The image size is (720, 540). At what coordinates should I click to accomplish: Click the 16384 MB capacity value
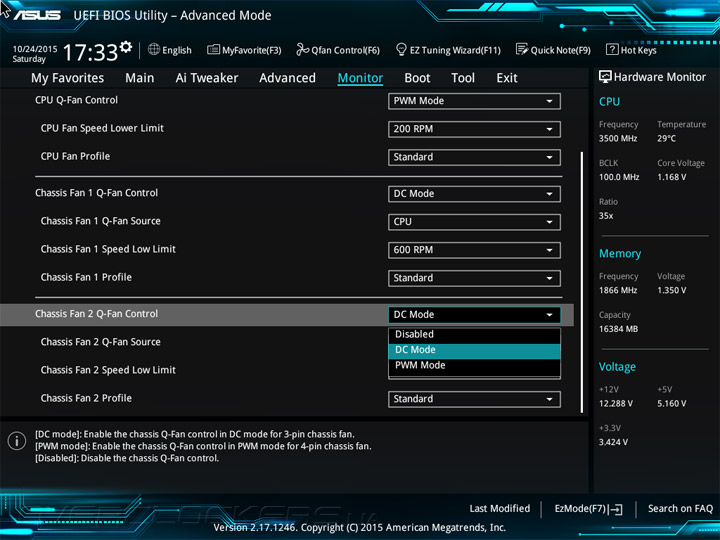[x=618, y=329]
